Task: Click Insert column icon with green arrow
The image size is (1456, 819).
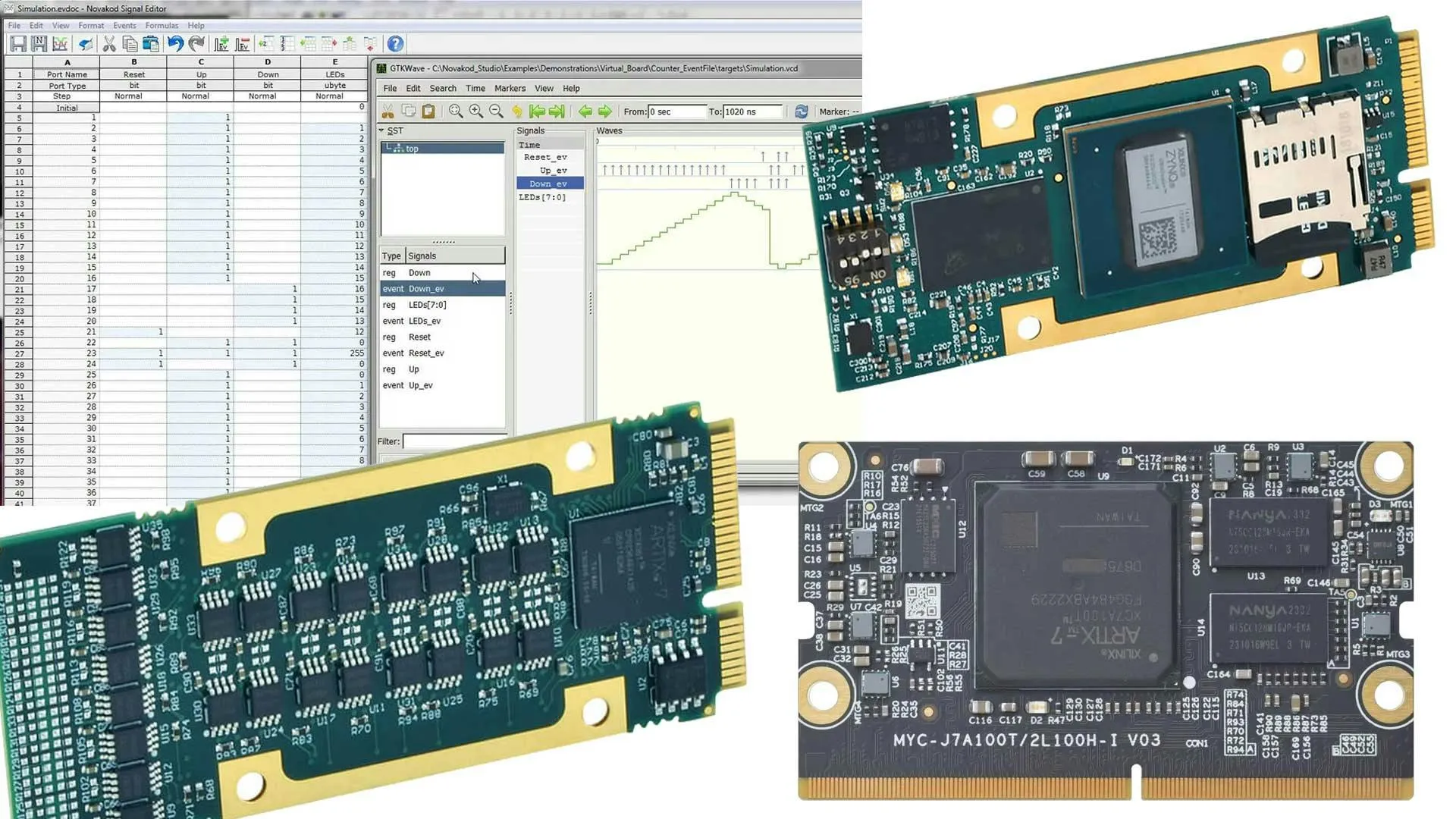Action: click(308, 44)
